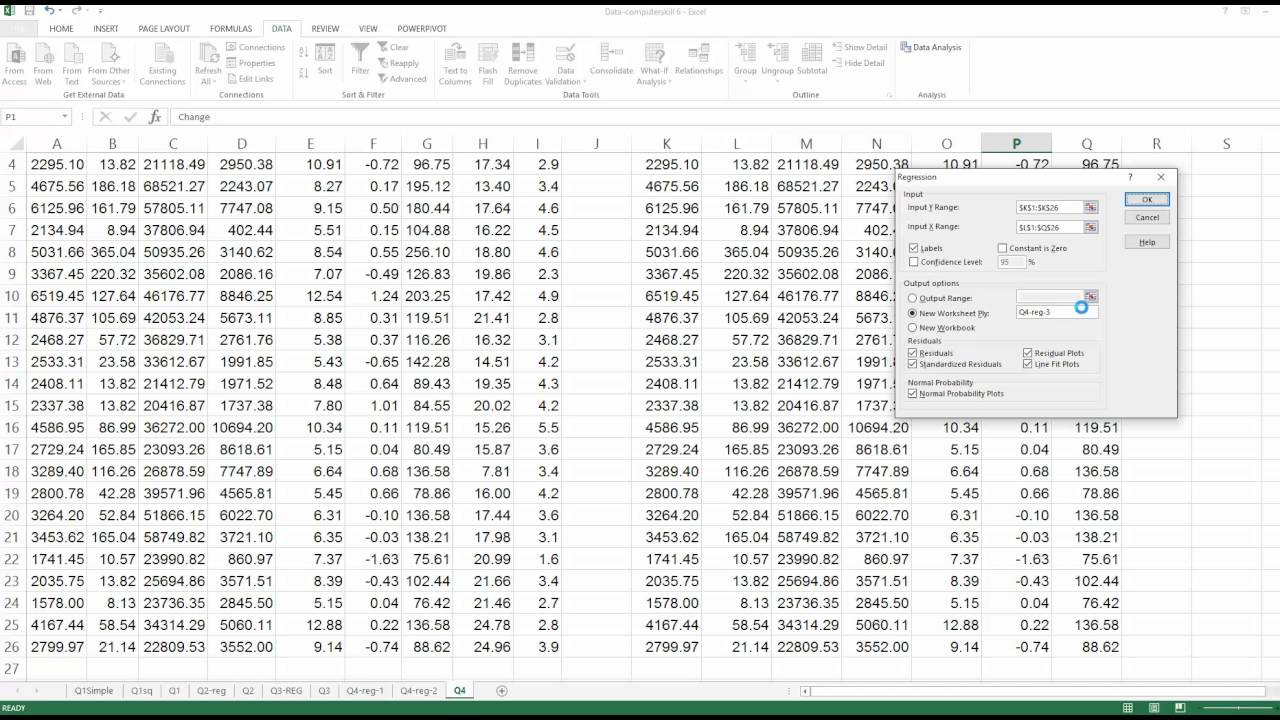Toggle Normal Probability Plots checkbox
The height and width of the screenshot is (720, 1280).
[x=914, y=394]
